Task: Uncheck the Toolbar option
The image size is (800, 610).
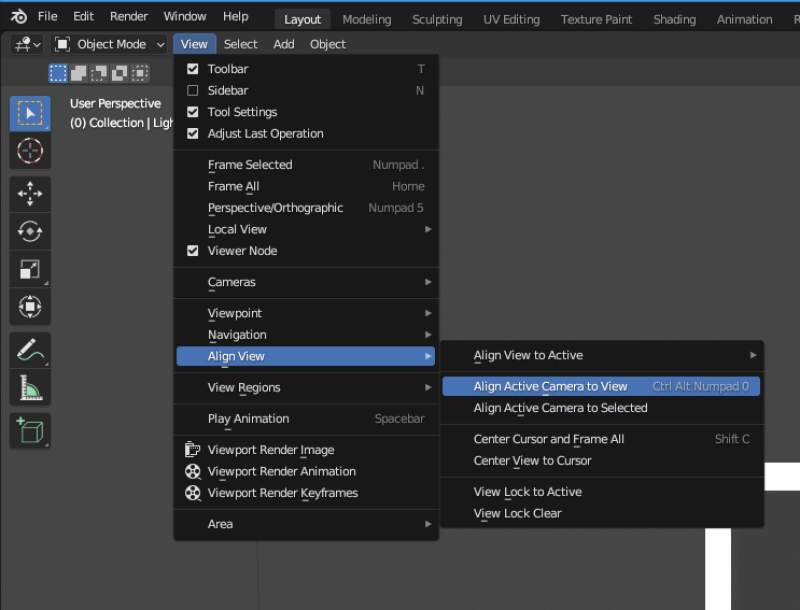Action: pyautogui.click(x=222, y=68)
